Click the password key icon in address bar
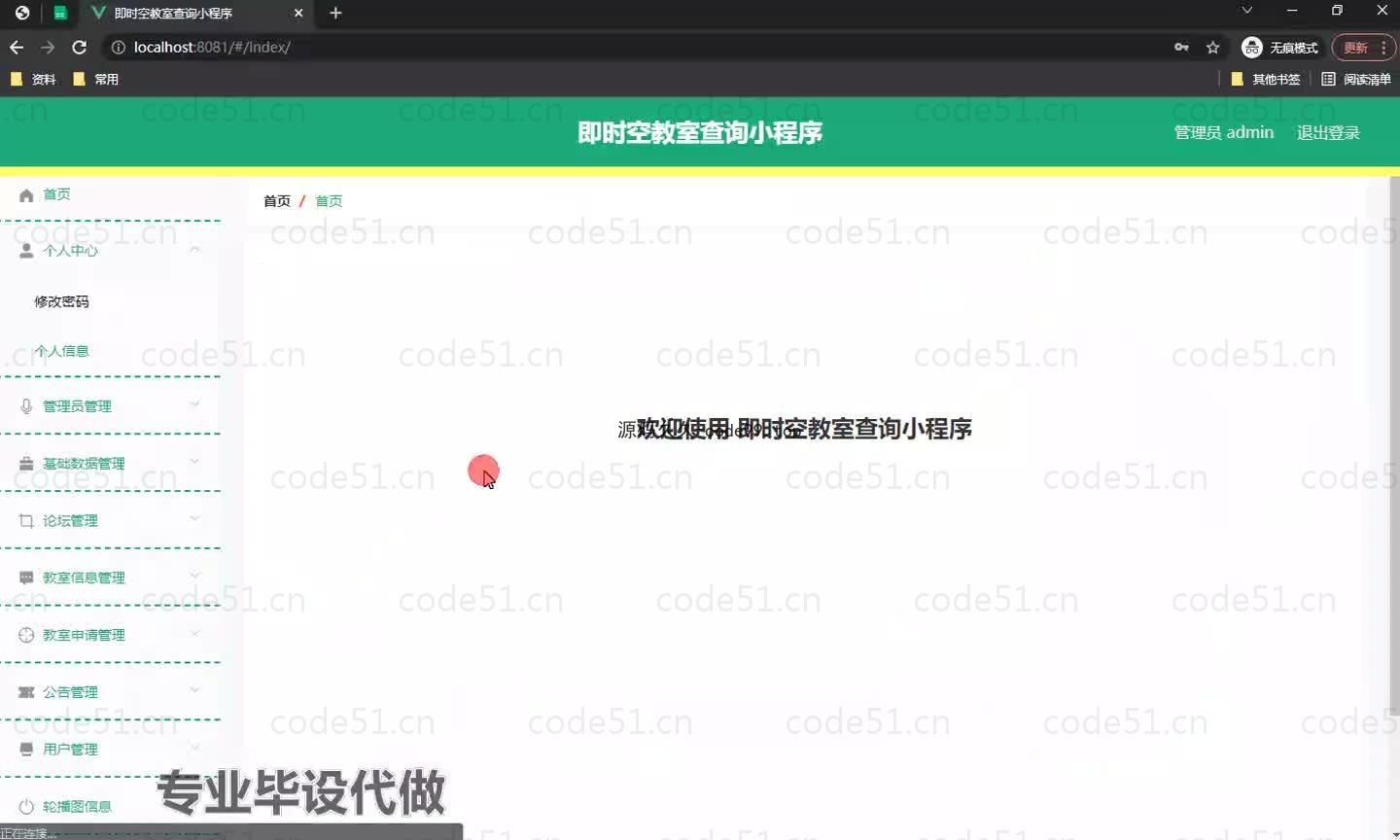Image resolution: width=1400 pixels, height=840 pixels. pyautogui.click(x=1181, y=47)
